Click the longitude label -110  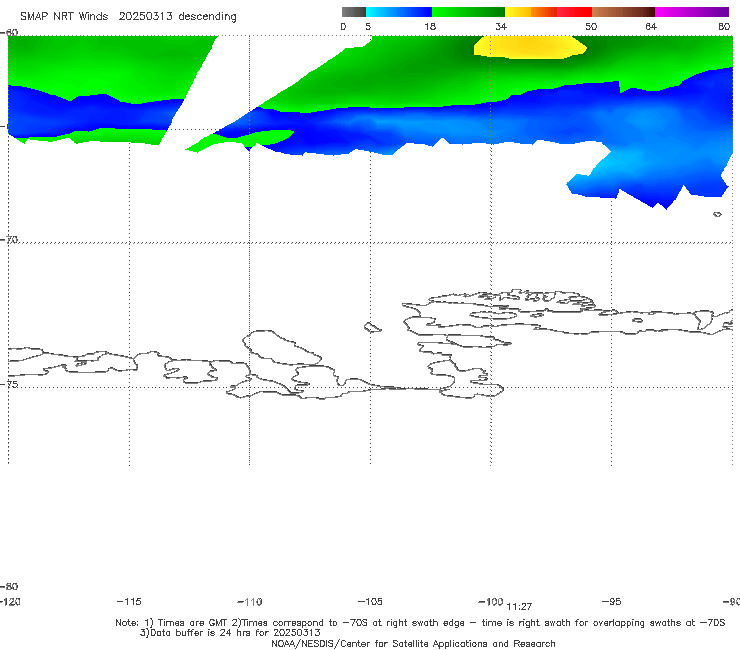coord(250,602)
